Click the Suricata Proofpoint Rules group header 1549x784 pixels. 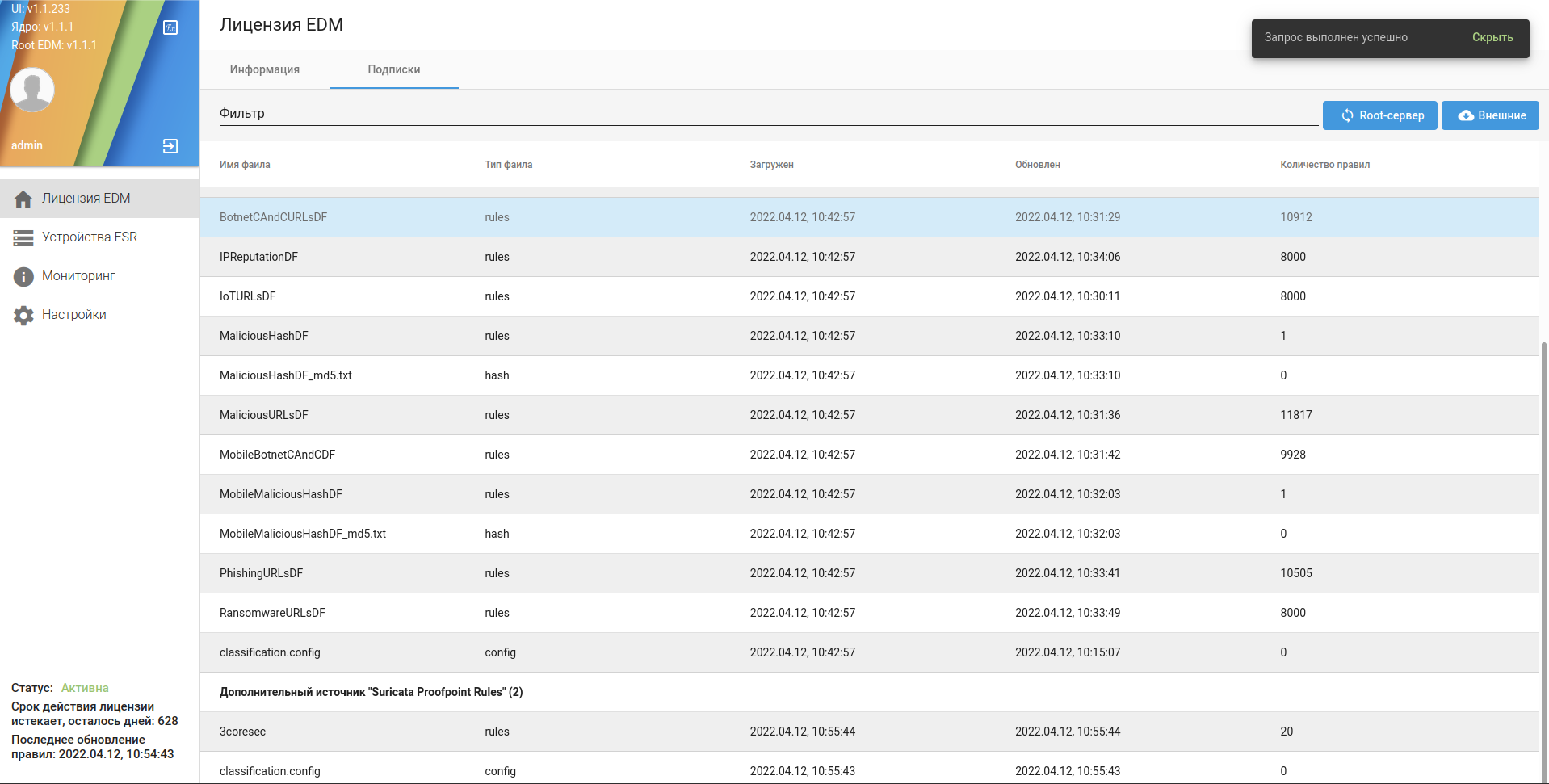pyautogui.click(x=371, y=692)
